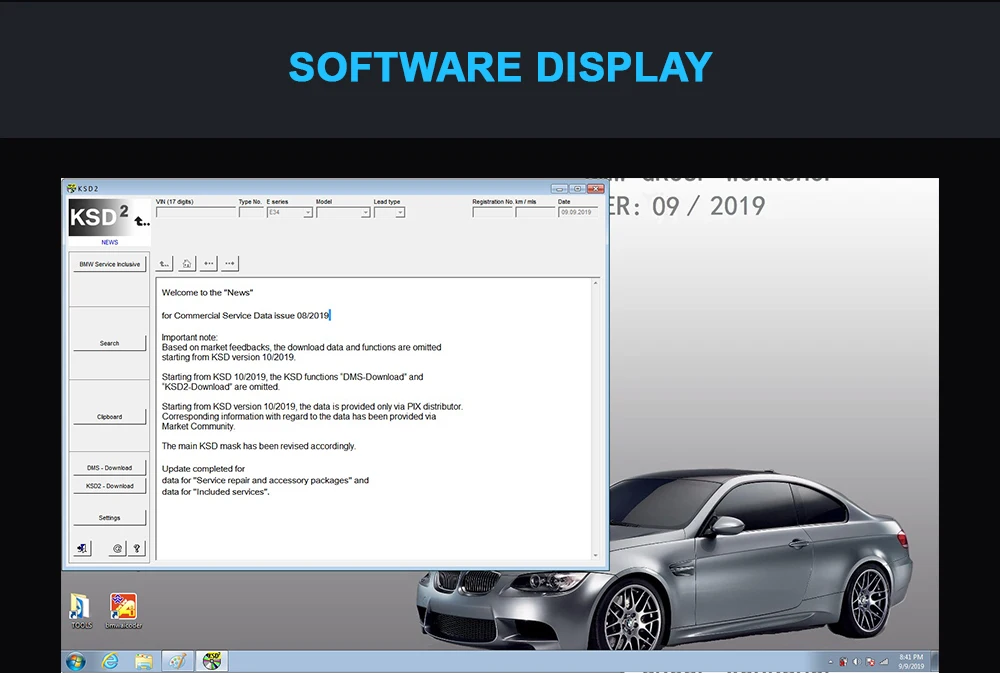Click the Clipboard button
1000x673 pixels.
110,417
